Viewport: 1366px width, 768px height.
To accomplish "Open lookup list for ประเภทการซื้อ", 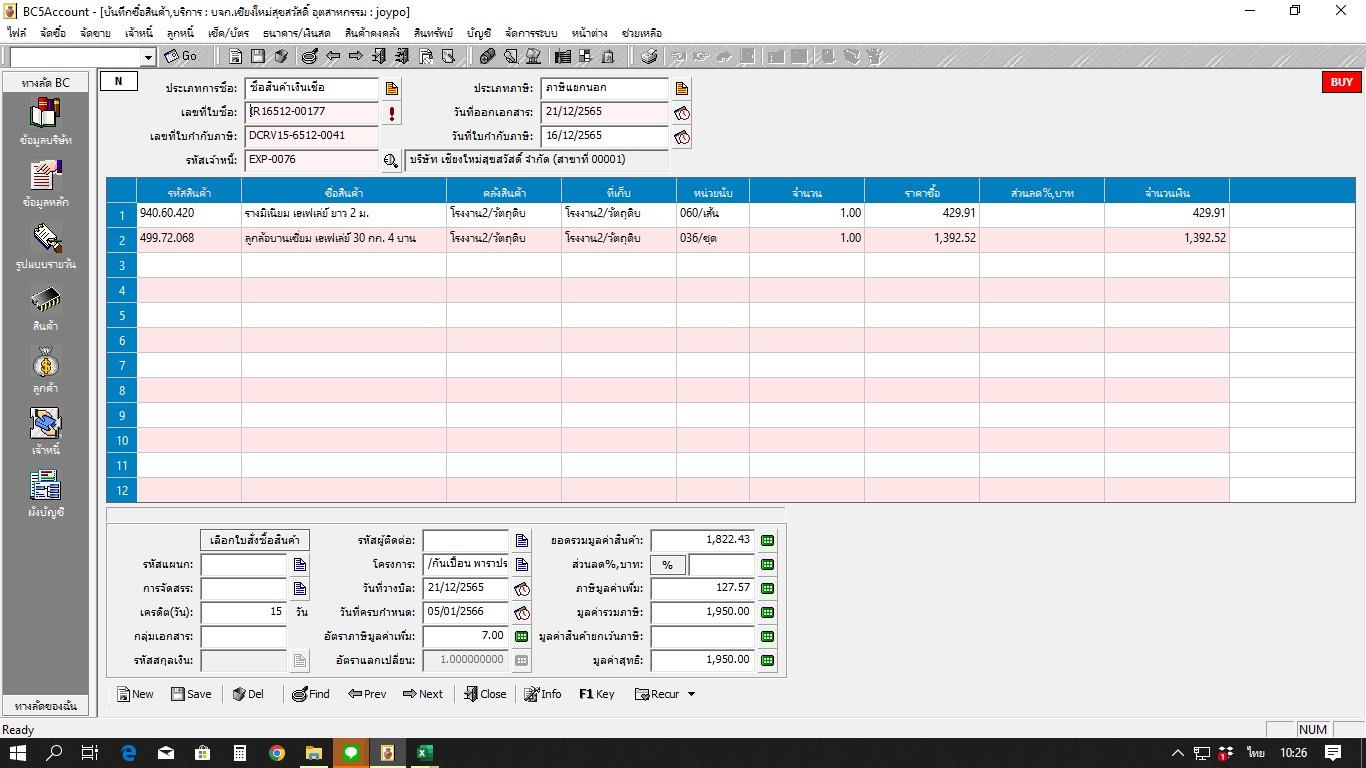I will click(392, 89).
